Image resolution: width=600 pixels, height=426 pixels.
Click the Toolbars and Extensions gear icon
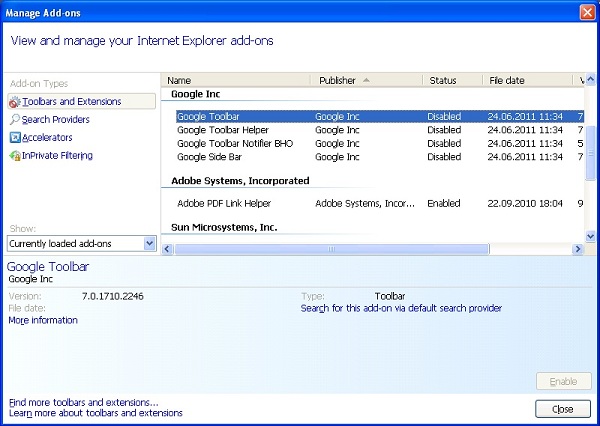(x=15, y=102)
